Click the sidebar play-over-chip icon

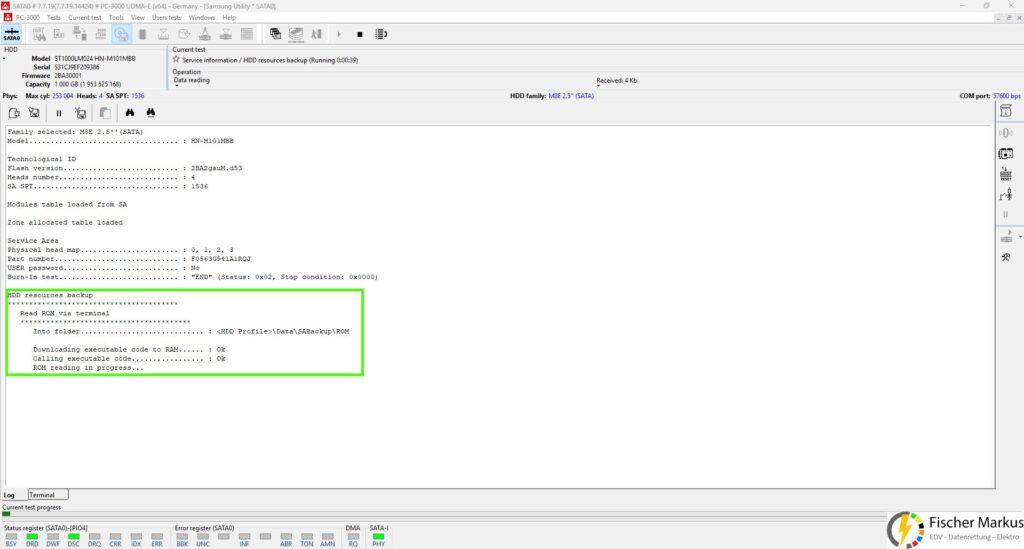[x=1006, y=236]
